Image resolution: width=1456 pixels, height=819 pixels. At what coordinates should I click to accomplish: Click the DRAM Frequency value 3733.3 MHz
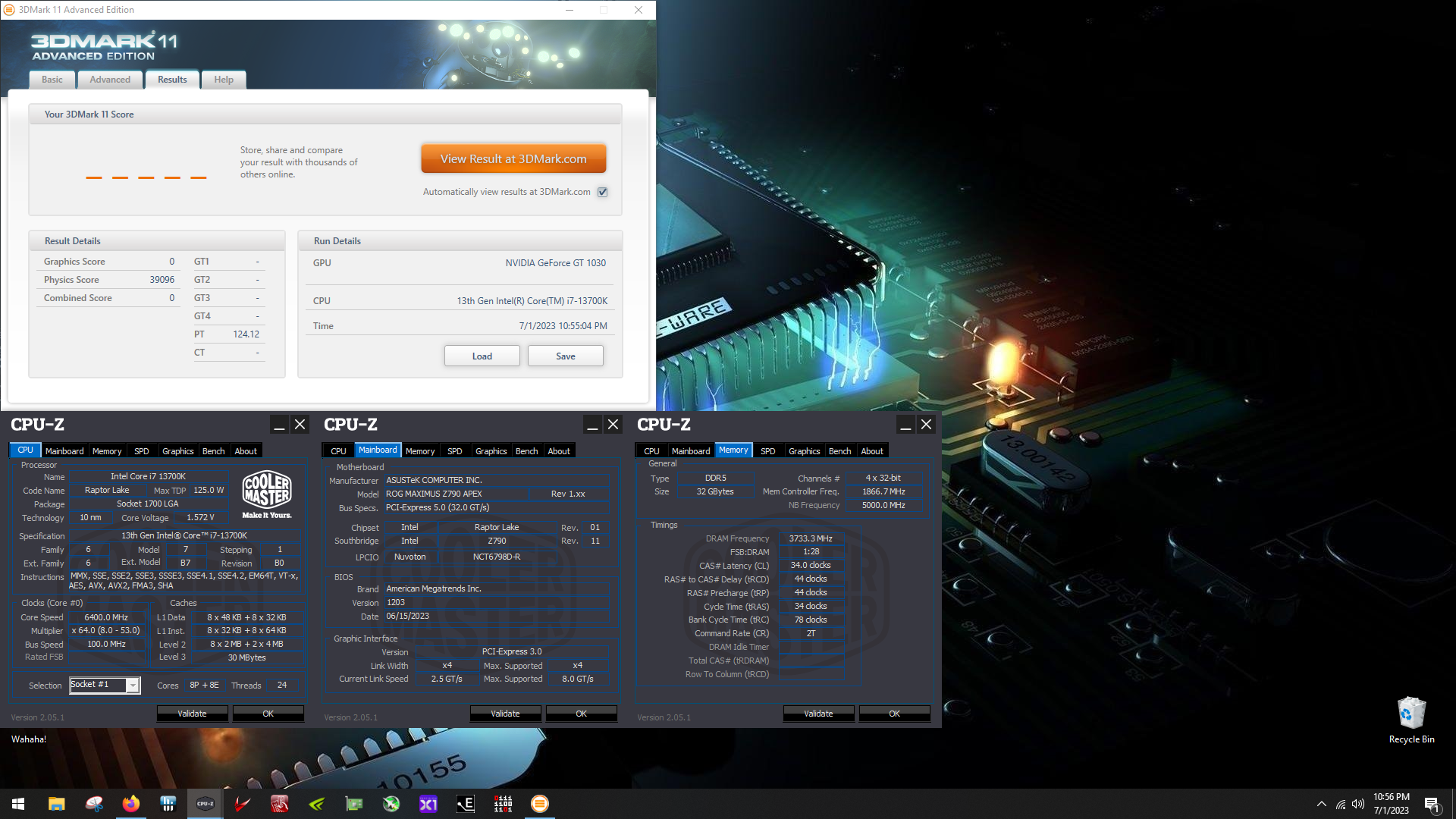[x=811, y=538]
